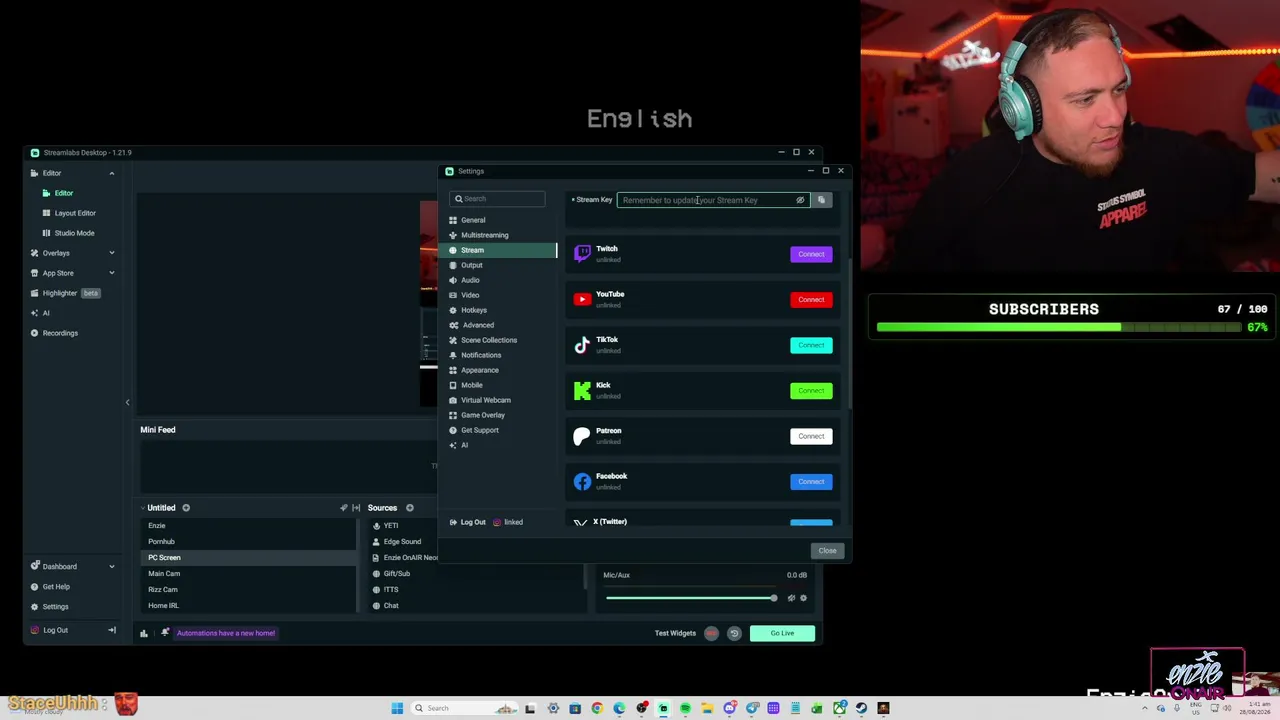Screen dimensions: 1280x720
Task: Collapse the left sidebar with the arrow
Action: click(127, 402)
